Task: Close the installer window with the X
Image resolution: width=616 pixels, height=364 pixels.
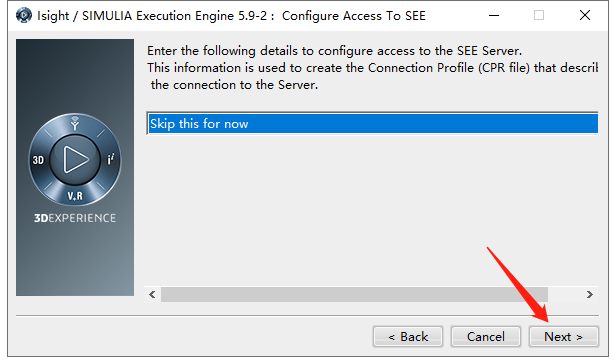Action: (x=585, y=16)
